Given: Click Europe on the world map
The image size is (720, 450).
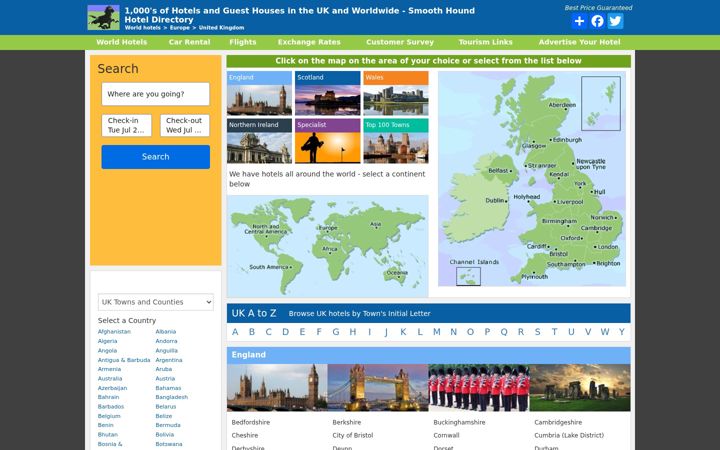Looking at the screenshot, I should coord(328,228).
